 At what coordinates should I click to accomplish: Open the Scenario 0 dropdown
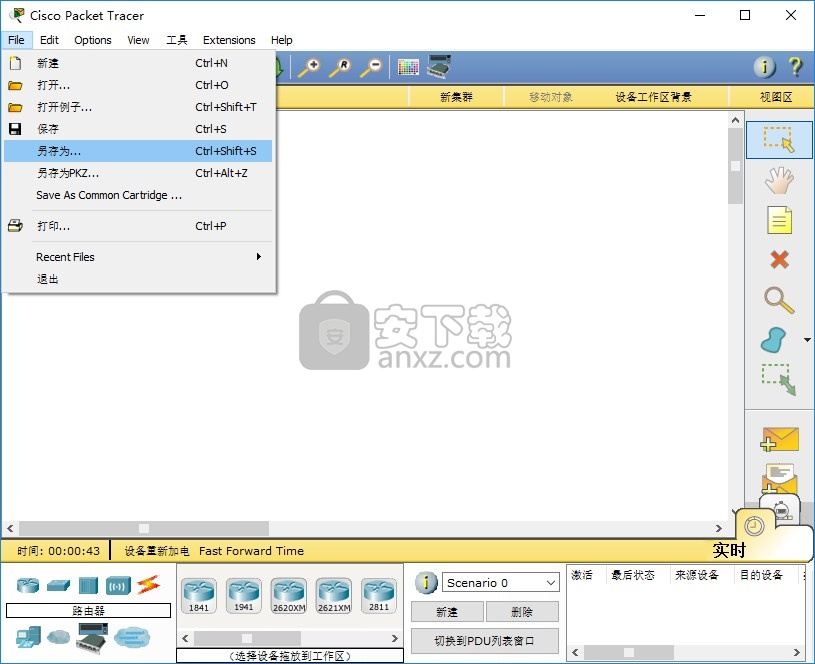point(501,583)
